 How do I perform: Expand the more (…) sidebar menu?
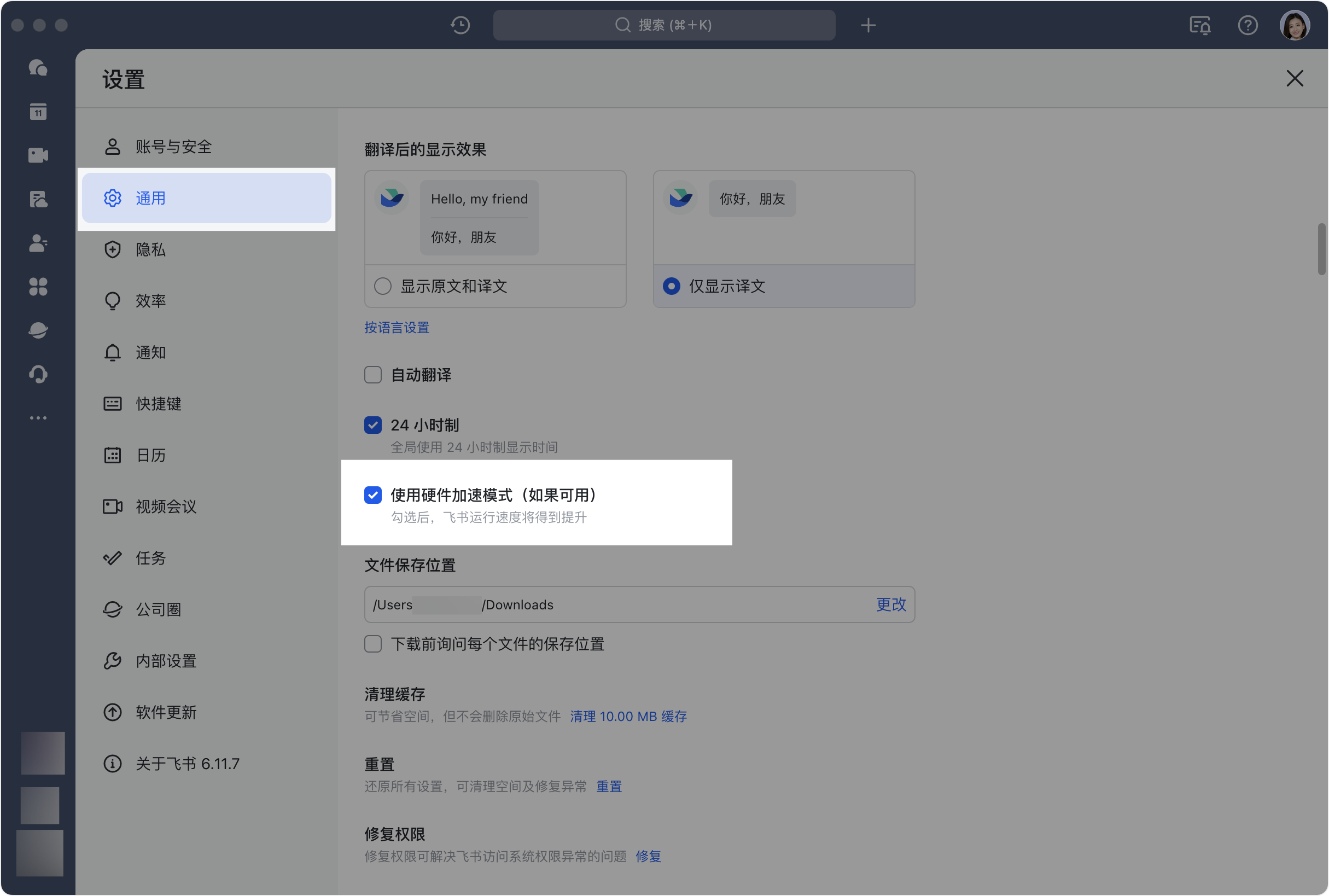coord(38,418)
